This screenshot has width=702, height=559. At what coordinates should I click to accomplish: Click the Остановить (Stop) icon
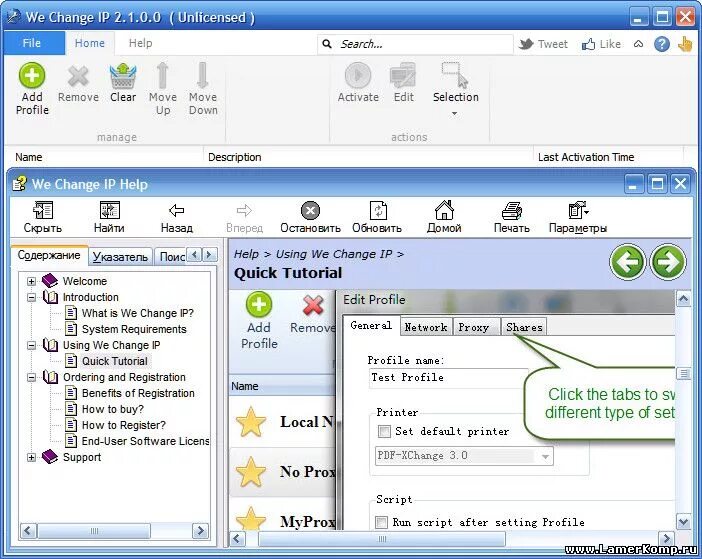[x=310, y=210]
